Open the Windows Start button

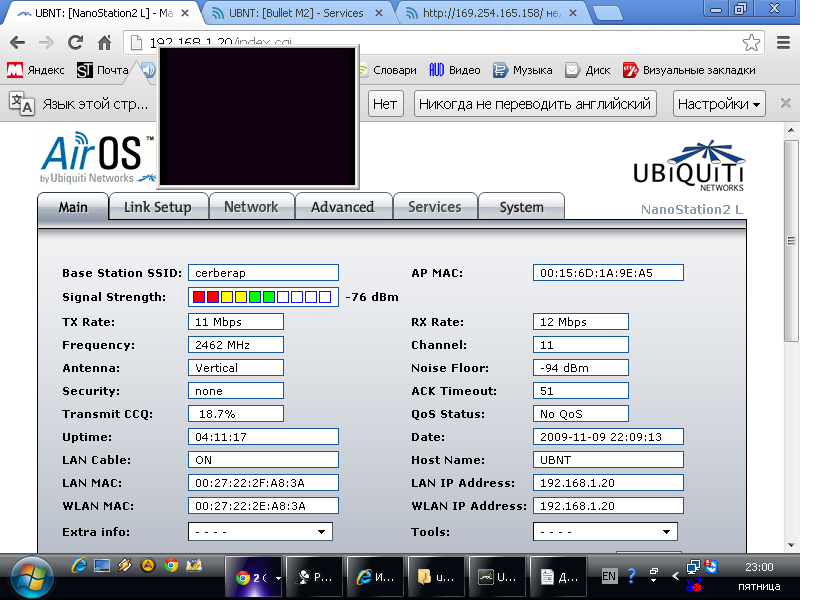32,578
